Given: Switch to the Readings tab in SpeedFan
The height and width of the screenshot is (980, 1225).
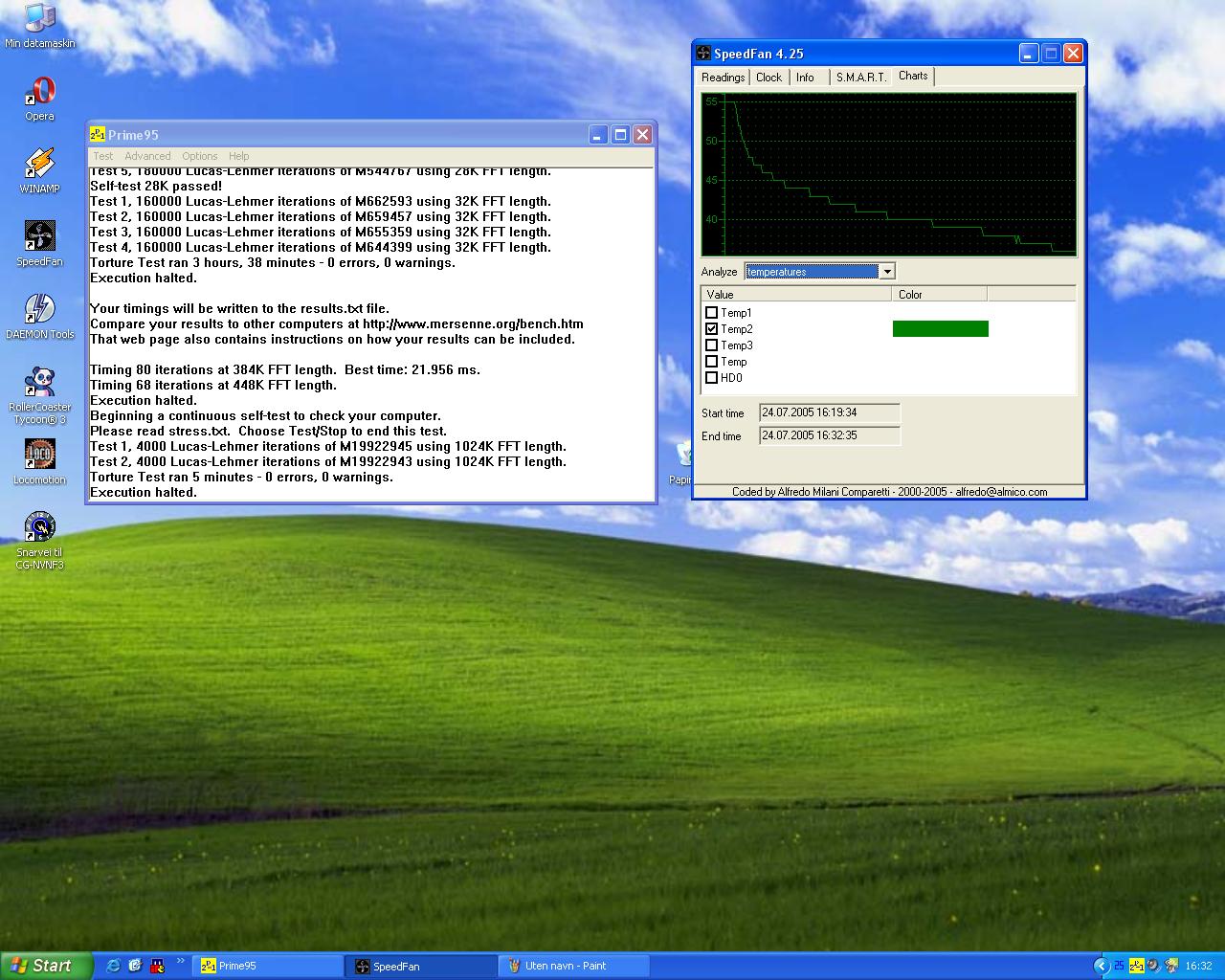Looking at the screenshot, I should coord(723,78).
